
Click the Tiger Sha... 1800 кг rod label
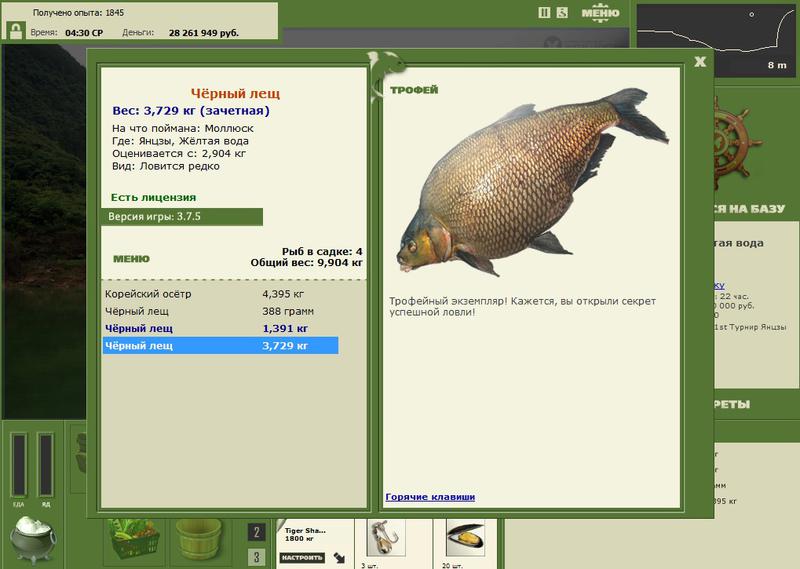click(305, 534)
